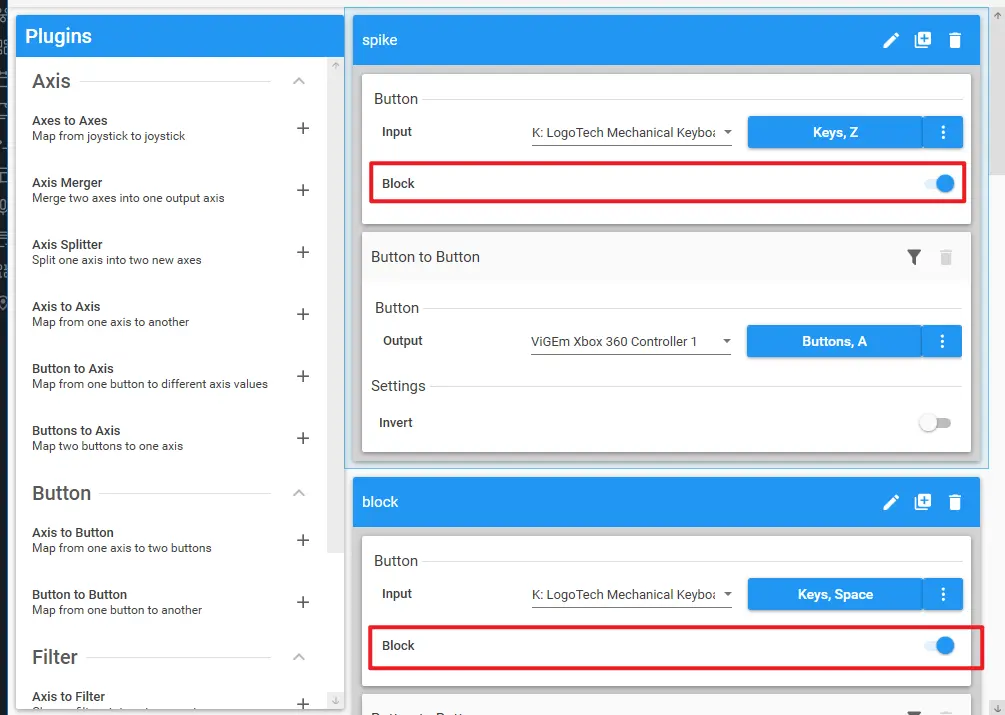Open ViGEm Xbox 360 Controller output dropdown
Image resolution: width=1005 pixels, height=715 pixels.
[x=631, y=342]
